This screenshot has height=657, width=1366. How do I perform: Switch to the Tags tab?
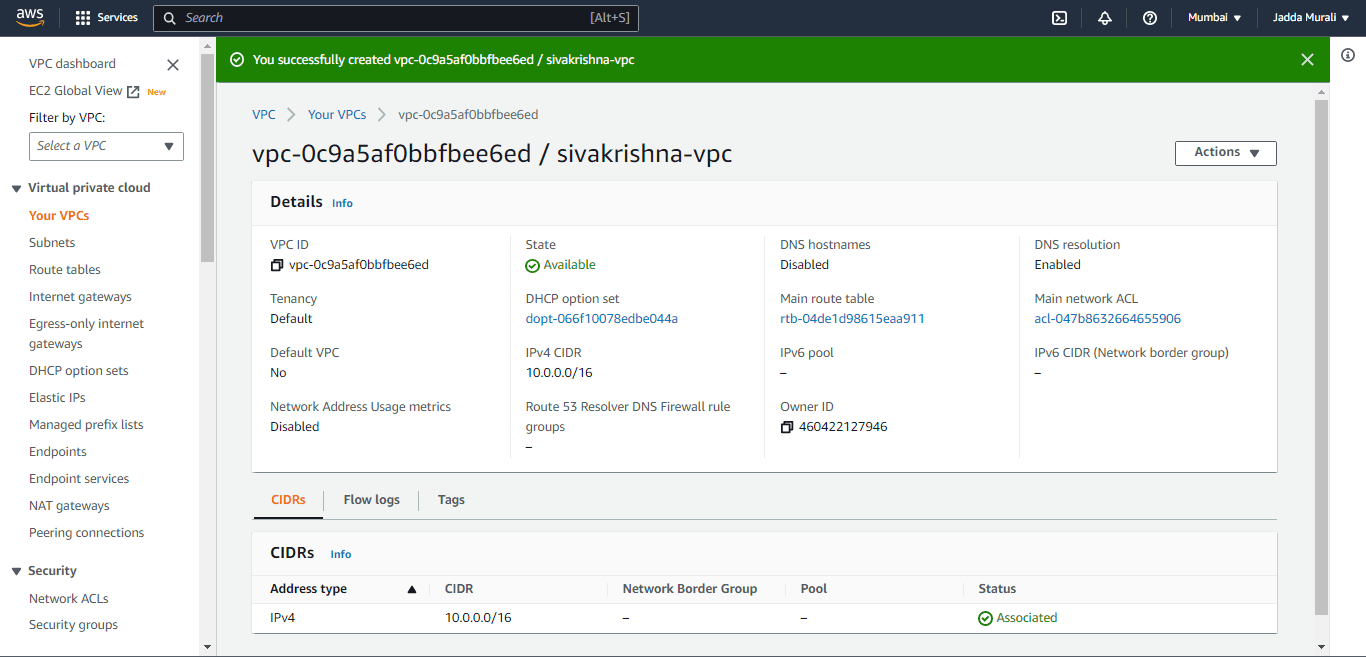(451, 500)
